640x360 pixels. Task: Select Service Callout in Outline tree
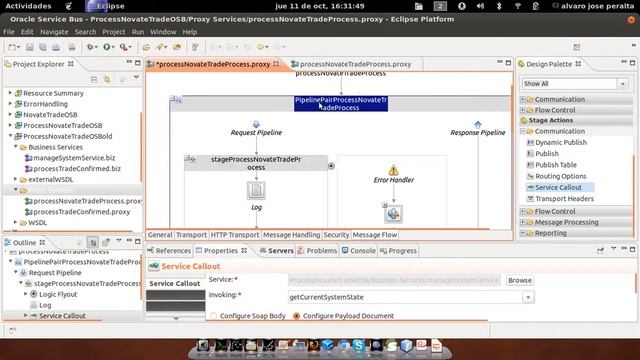pyautogui.click(x=62, y=316)
